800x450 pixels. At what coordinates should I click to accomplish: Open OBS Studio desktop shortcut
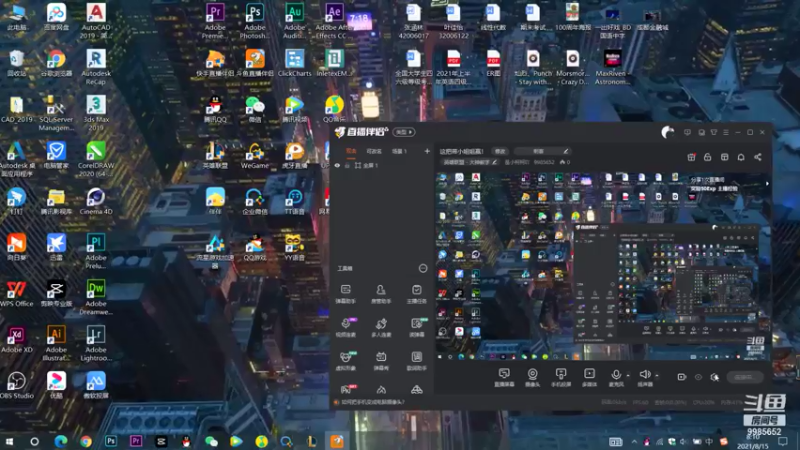(16, 385)
